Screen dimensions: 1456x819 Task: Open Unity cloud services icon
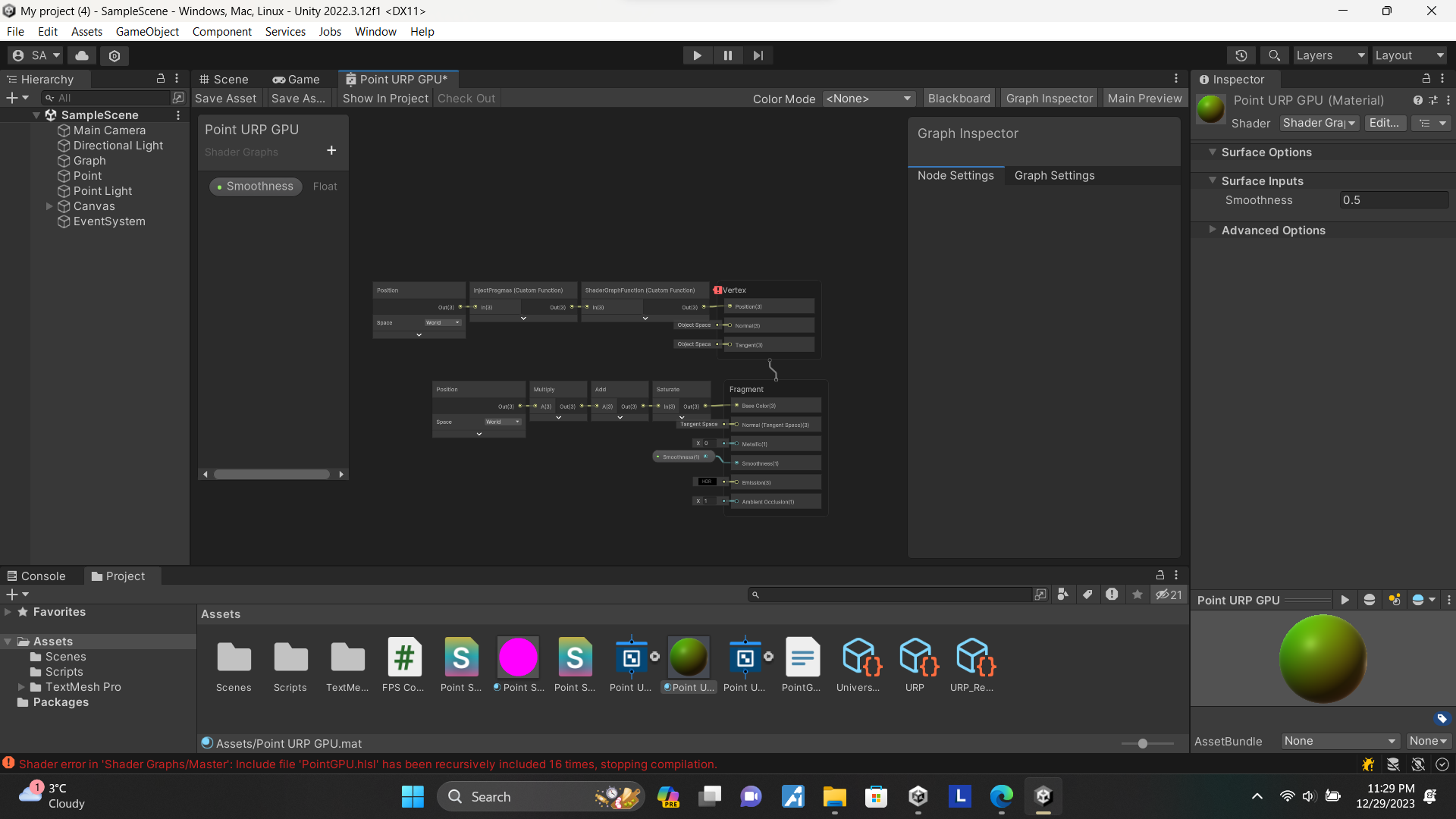pos(82,55)
